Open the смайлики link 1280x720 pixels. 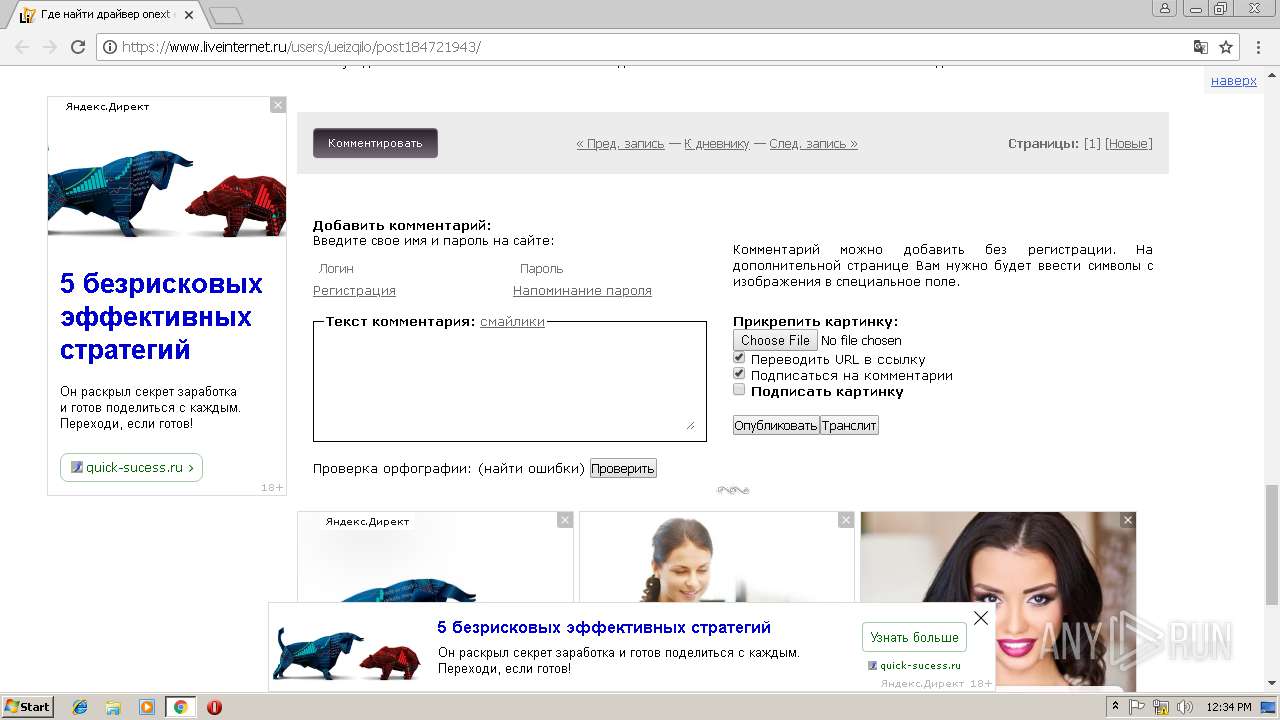[512, 322]
